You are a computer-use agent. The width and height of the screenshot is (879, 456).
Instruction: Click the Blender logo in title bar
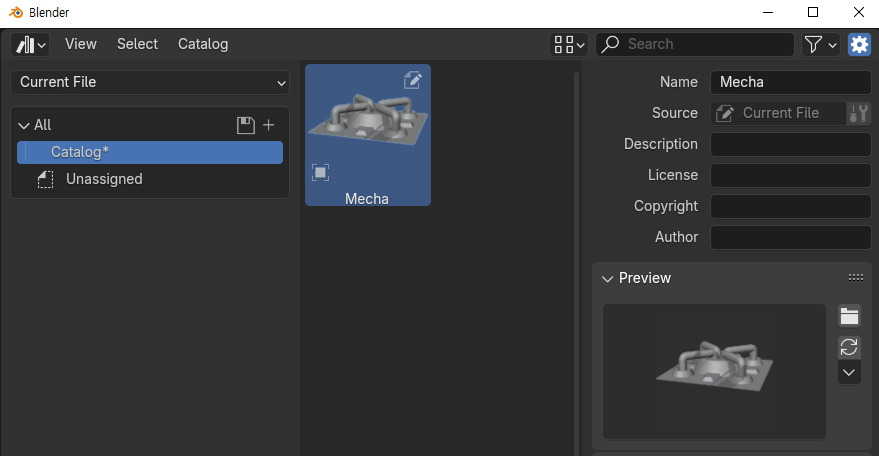16,12
